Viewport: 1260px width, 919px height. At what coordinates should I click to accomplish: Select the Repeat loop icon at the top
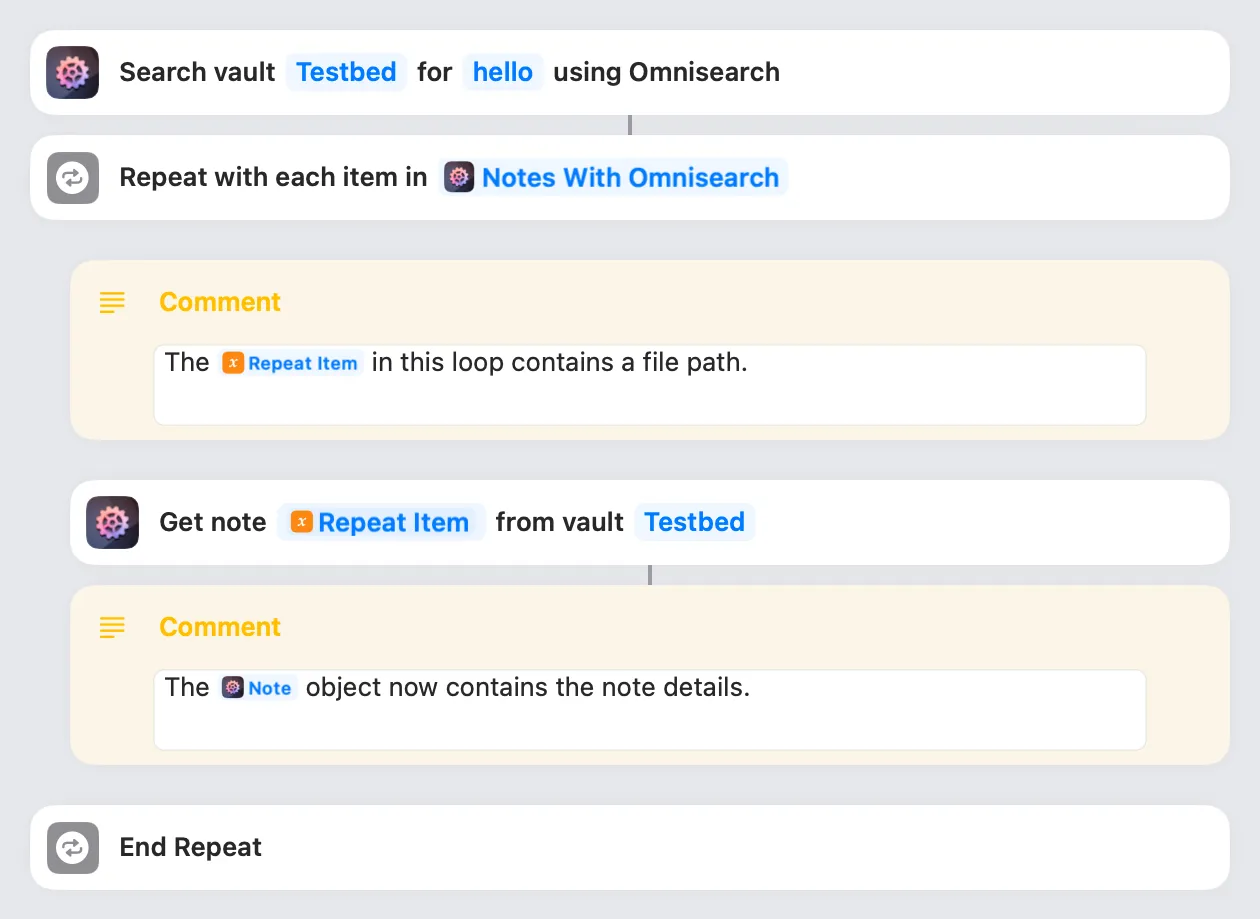(71, 177)
